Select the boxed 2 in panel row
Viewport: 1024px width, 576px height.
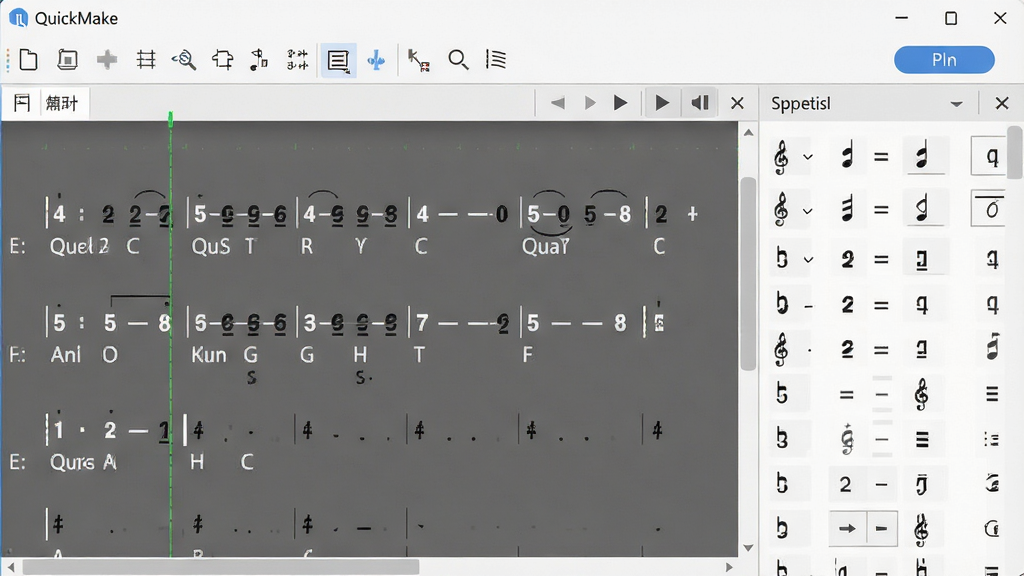[x=845, y=484]
